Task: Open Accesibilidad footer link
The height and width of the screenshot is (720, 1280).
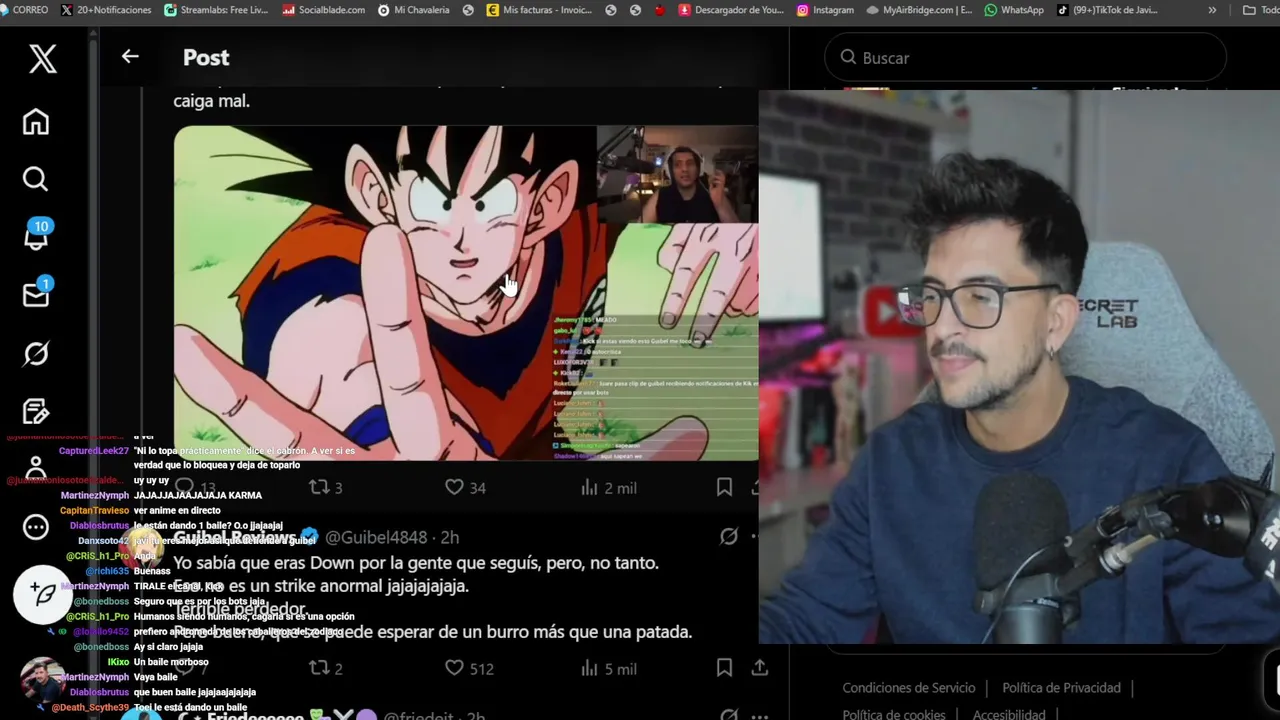Action: (1009, 714)
